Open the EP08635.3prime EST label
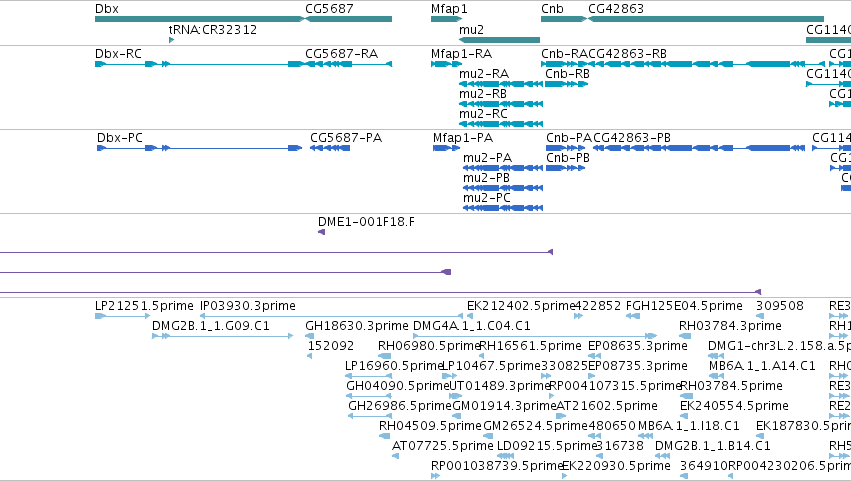 [638, 346]
